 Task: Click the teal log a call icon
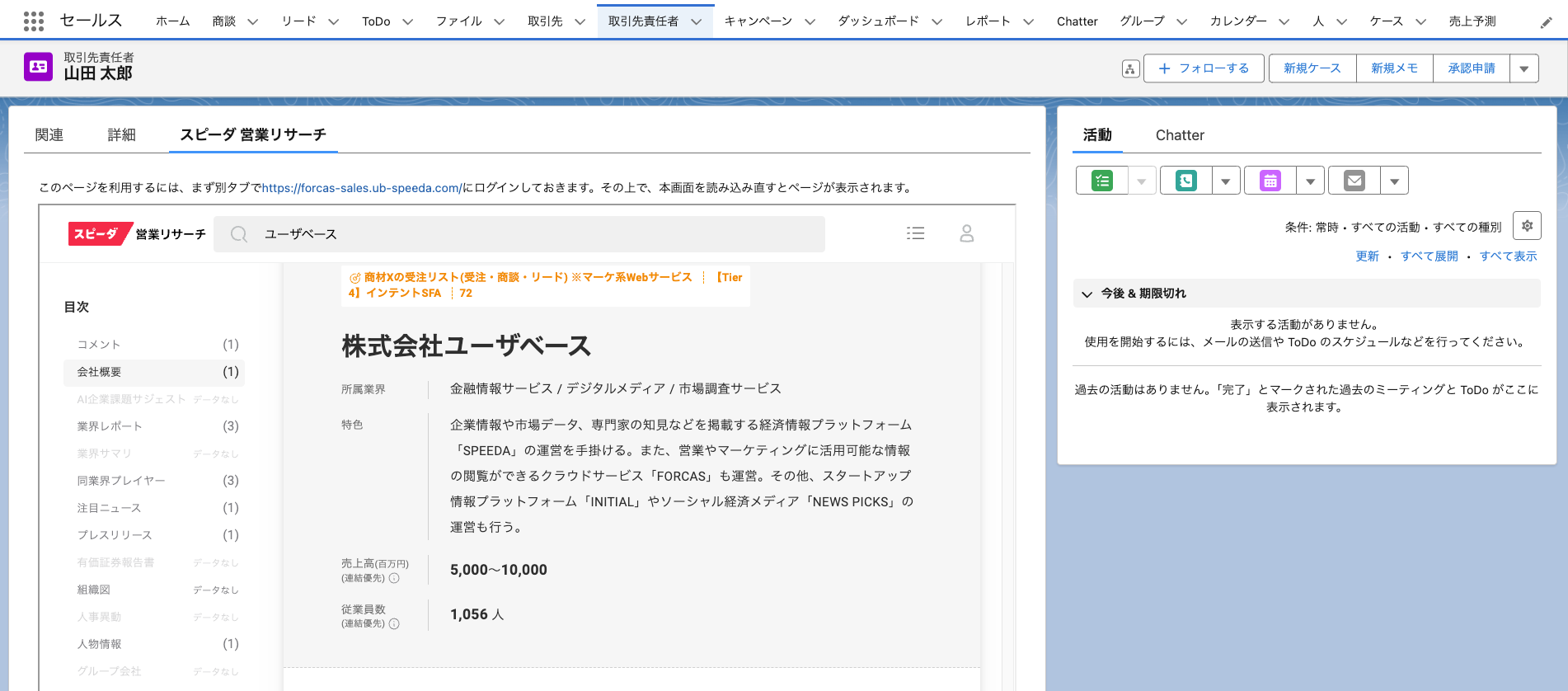[x=1185, y=181]
